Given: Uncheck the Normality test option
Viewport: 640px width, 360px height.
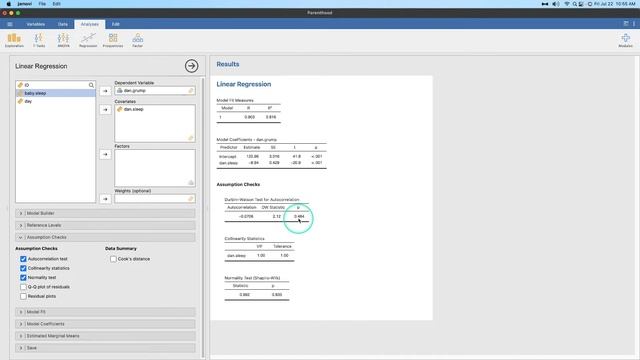Looking at the screenshot, I should point(23,278).
